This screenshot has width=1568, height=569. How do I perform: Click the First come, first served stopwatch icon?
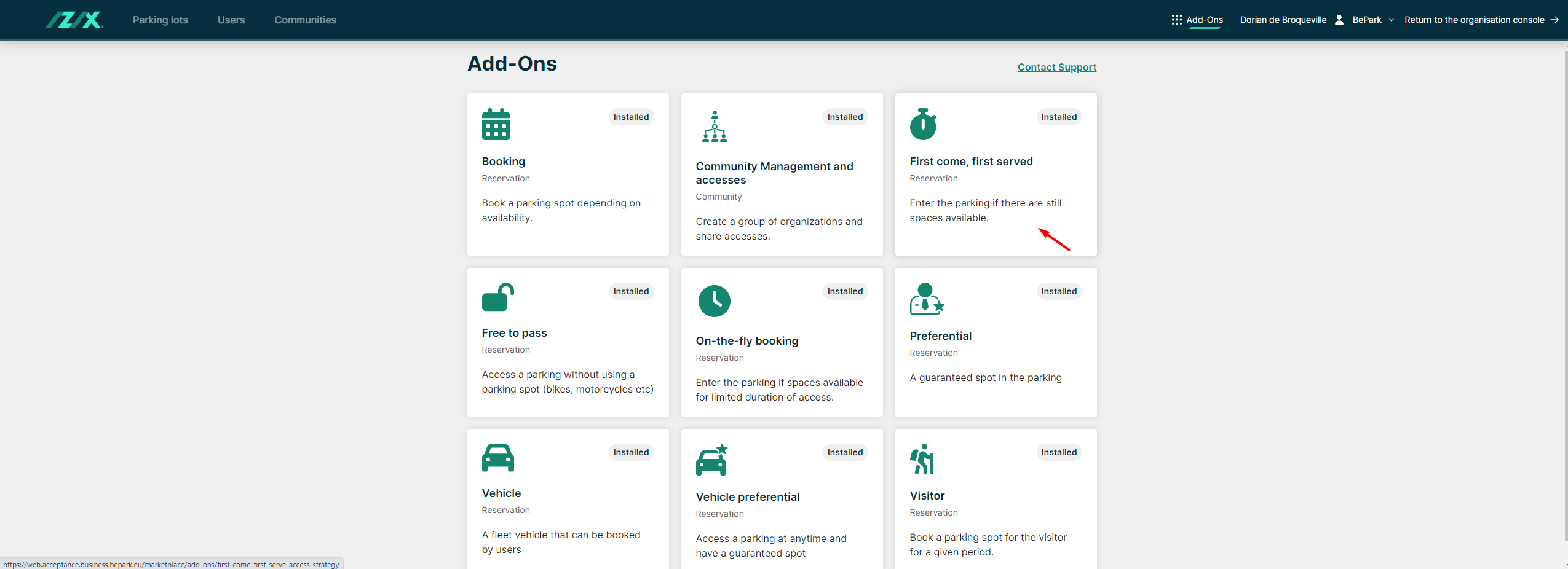(x=922, y=125)
